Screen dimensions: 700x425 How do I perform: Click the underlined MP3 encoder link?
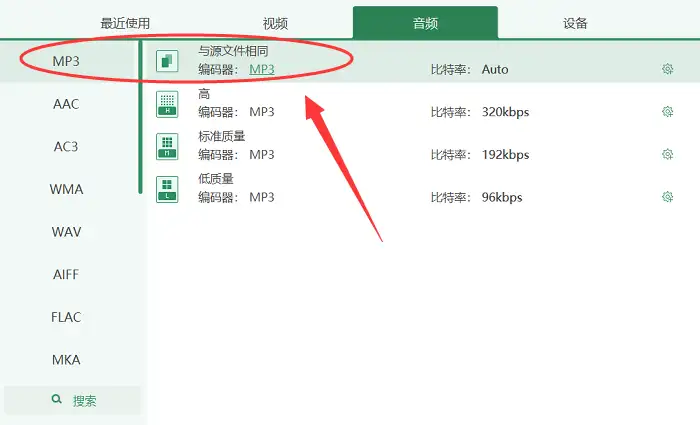click(262, 69)
